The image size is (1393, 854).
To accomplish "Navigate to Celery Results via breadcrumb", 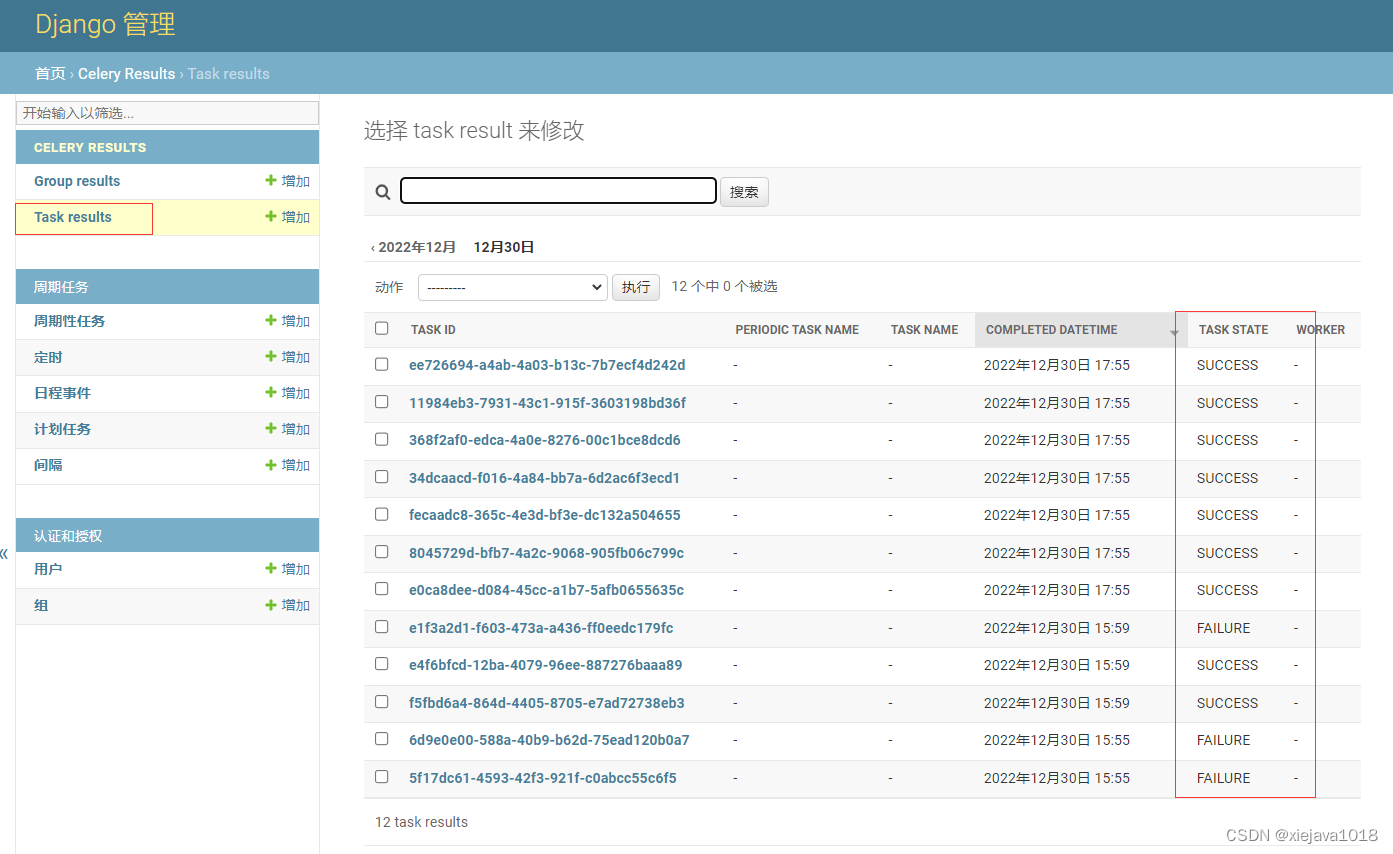I will click(126, 73).
